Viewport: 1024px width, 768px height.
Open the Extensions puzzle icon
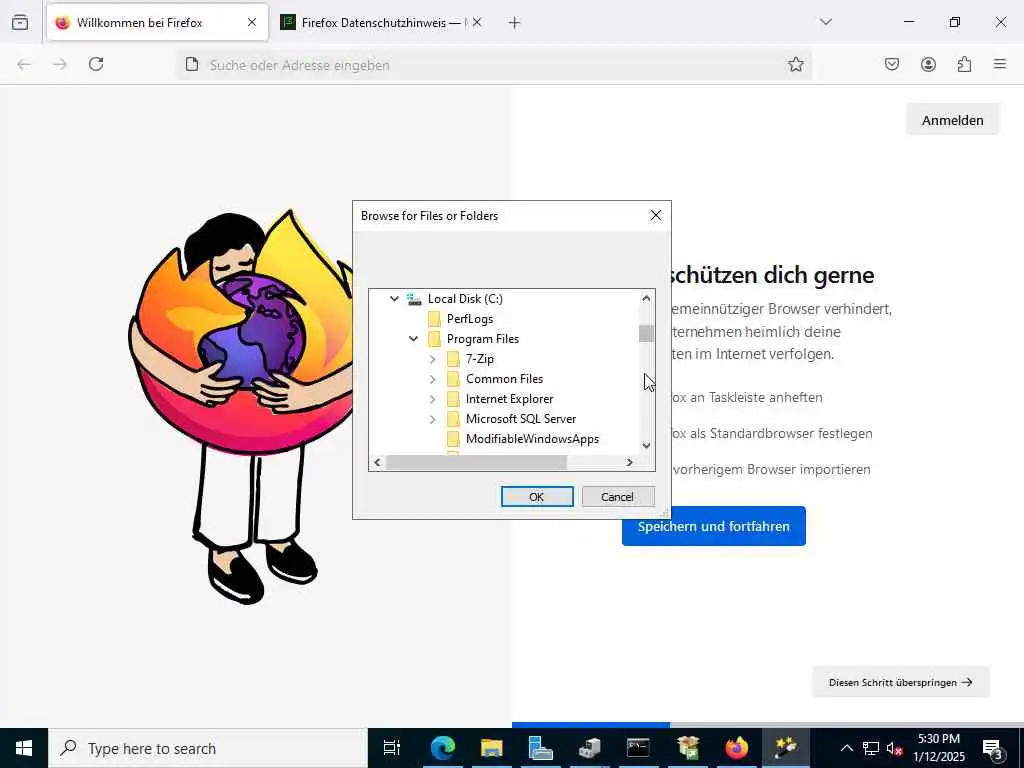pos(964,64)
